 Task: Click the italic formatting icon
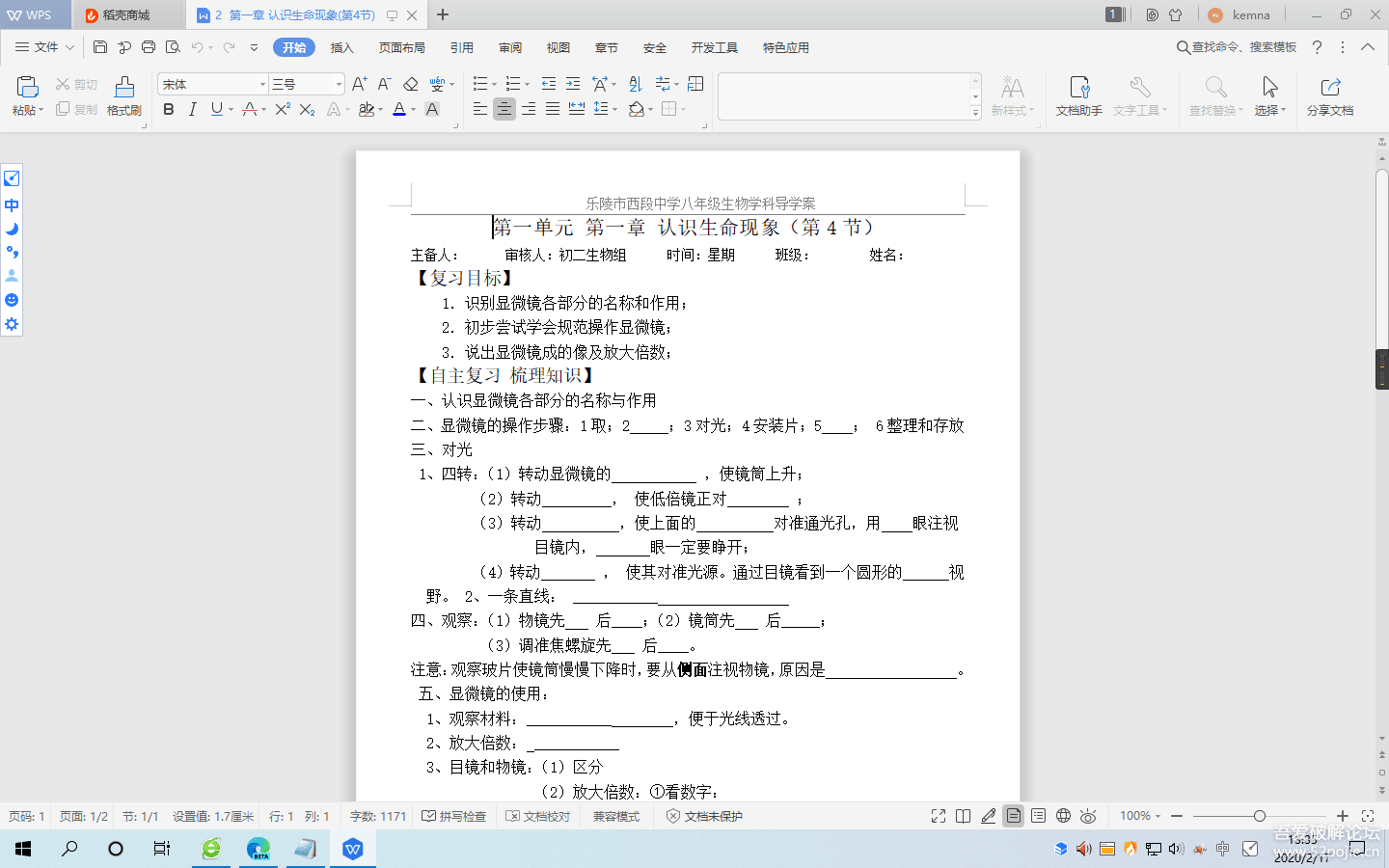coord(193,110)
